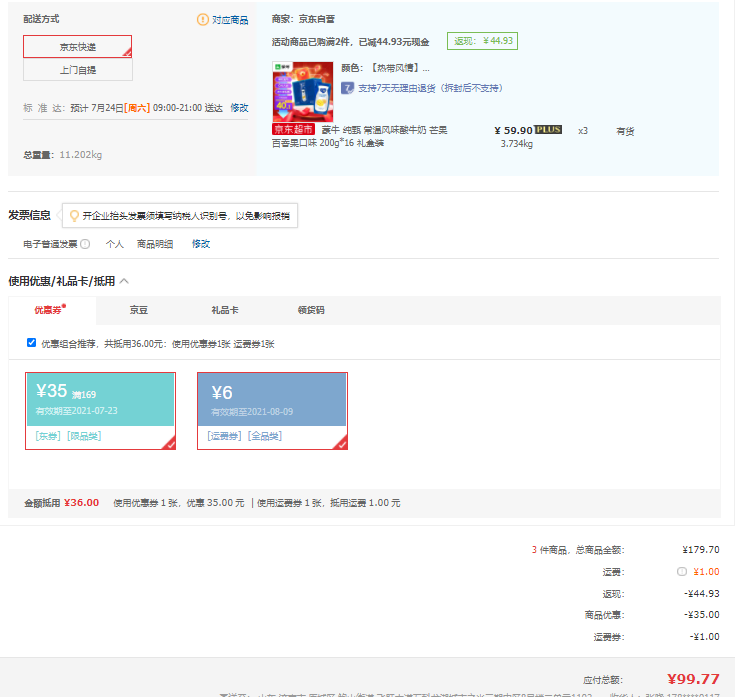Click the 商品明细 invoice content text
This screenshot has width=746, height=697.
click(x=155, y=244)
